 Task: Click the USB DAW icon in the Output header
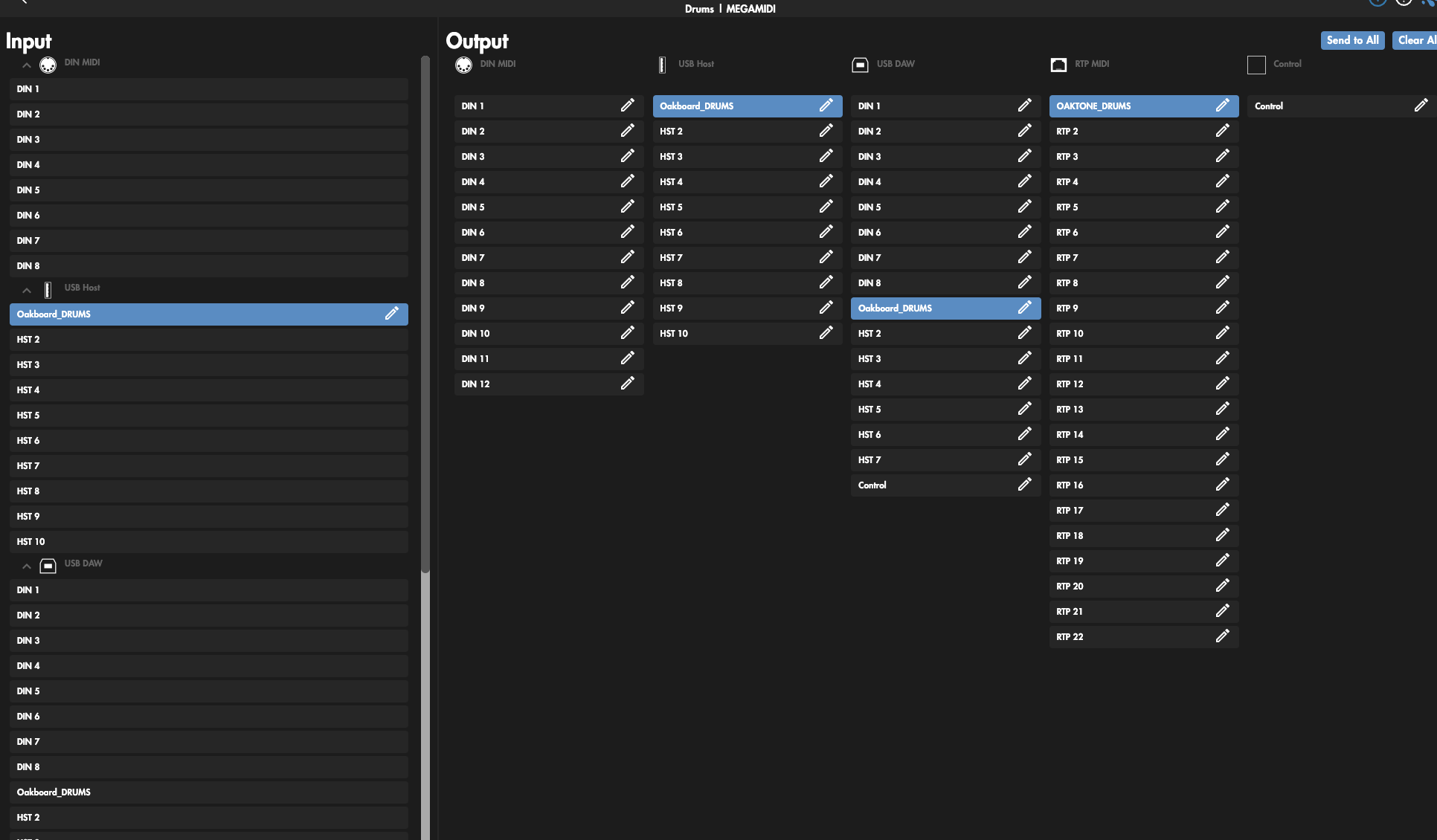click(860, 65)
